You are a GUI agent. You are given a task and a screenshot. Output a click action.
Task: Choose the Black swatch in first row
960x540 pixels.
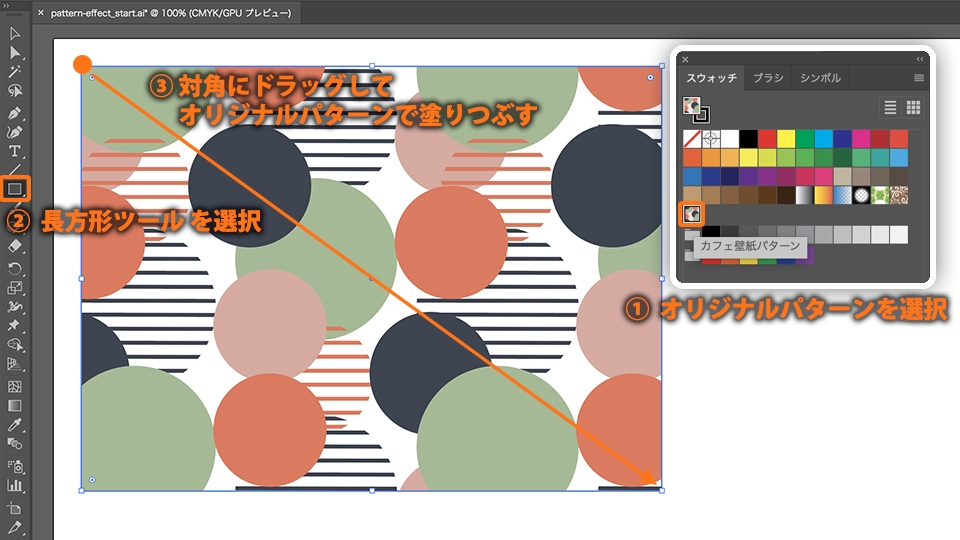[748, 139]
